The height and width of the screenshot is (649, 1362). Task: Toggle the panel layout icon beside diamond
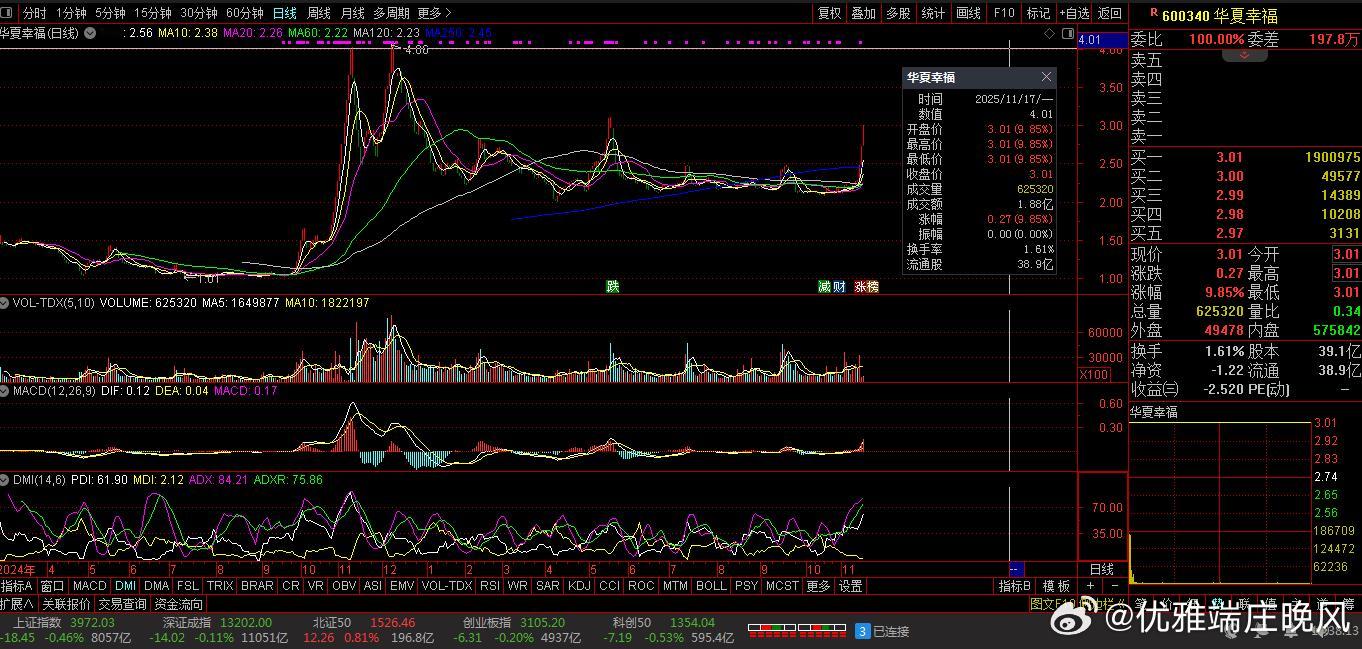pos(1066,33)
